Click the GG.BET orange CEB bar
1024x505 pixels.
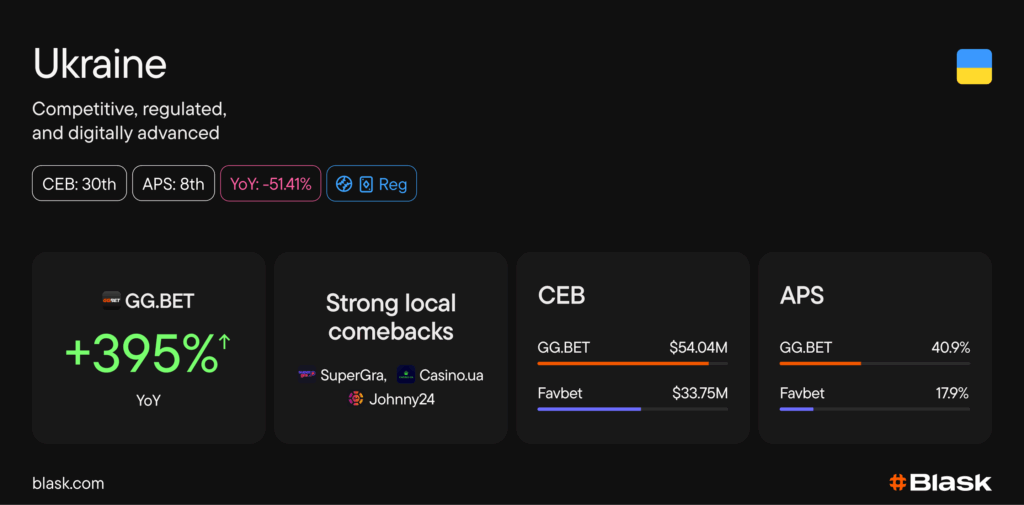pos(623,364)
